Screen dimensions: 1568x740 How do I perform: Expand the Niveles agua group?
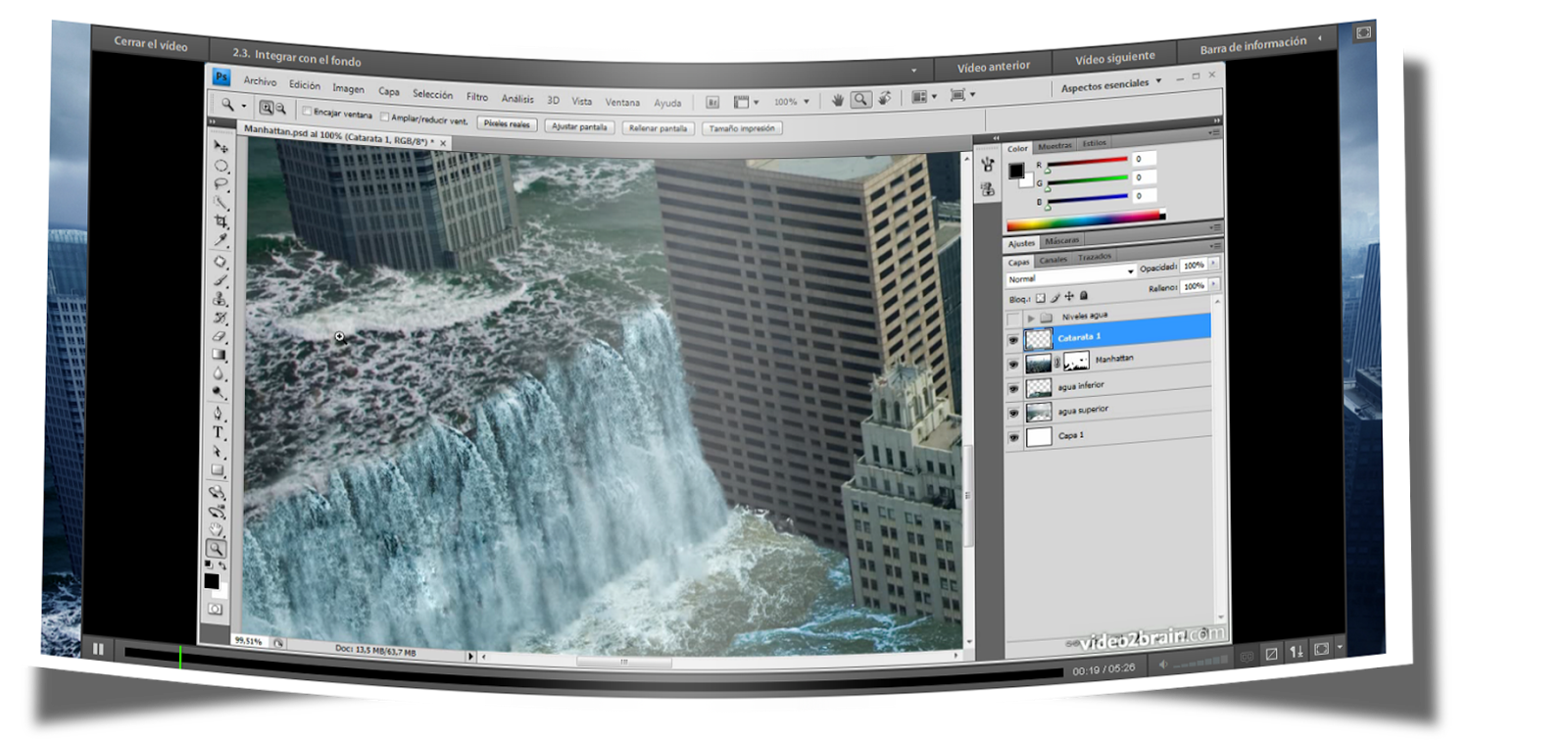coord(1030,318)
